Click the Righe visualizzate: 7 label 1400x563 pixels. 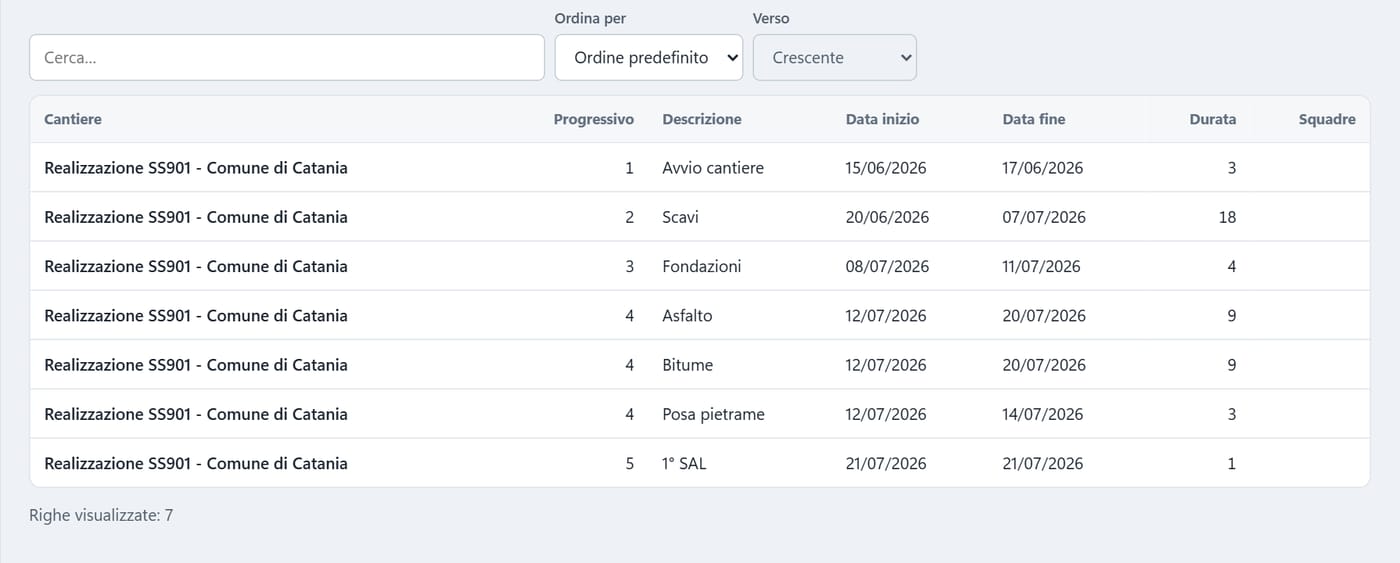click(101, 516)
